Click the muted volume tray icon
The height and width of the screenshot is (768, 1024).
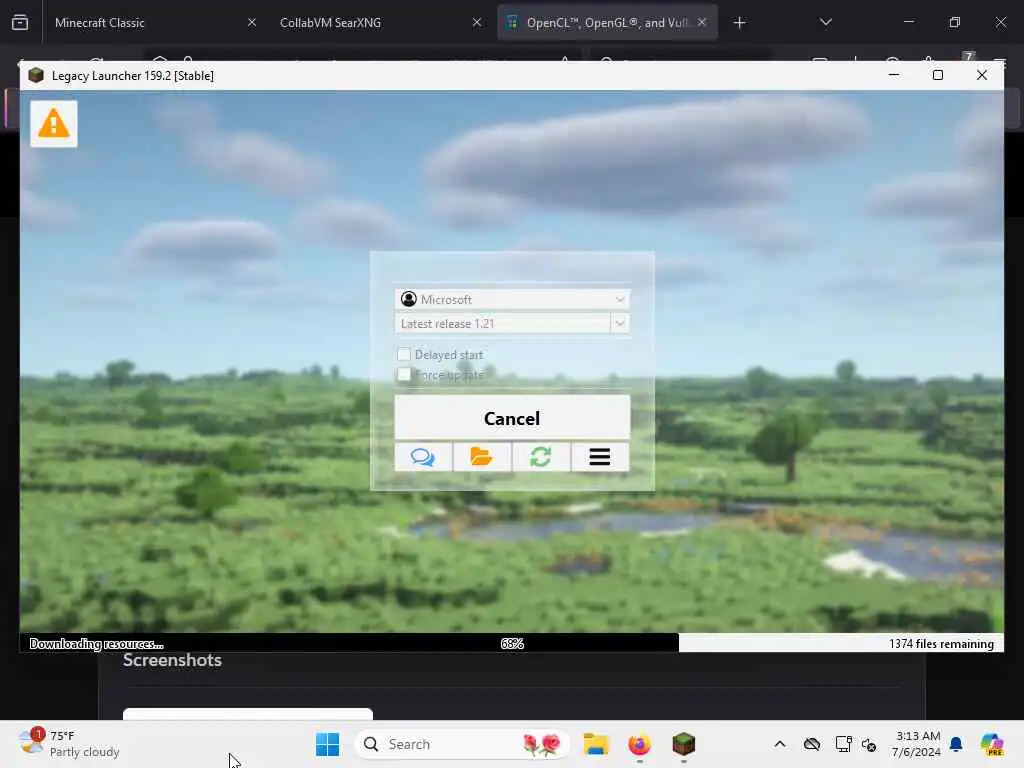pyautogui.click(x=869, y=744)
